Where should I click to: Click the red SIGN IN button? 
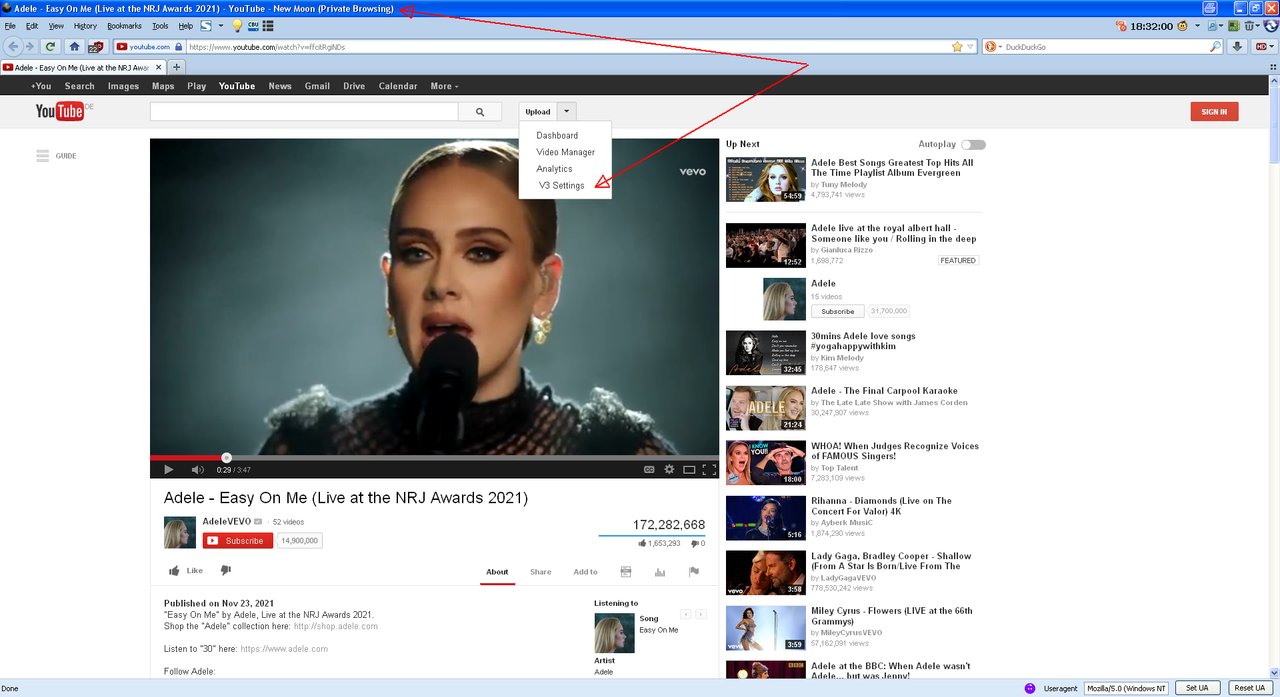pyautogui.click(x=1214, y=112)
